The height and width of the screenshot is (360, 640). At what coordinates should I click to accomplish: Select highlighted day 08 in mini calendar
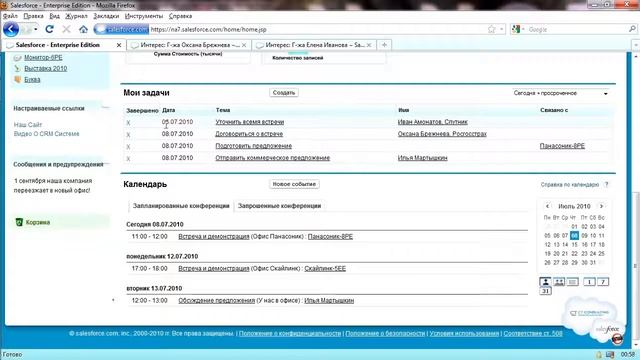click(x=574, y=236)
